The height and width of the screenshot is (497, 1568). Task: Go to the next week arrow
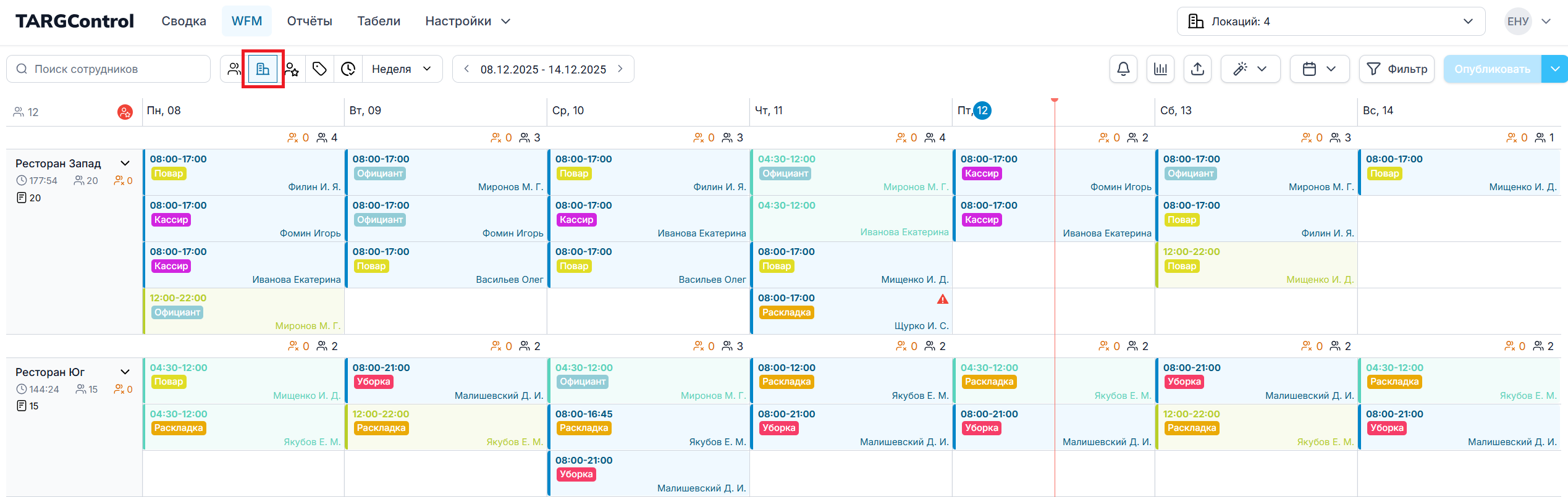pos(620,69)
